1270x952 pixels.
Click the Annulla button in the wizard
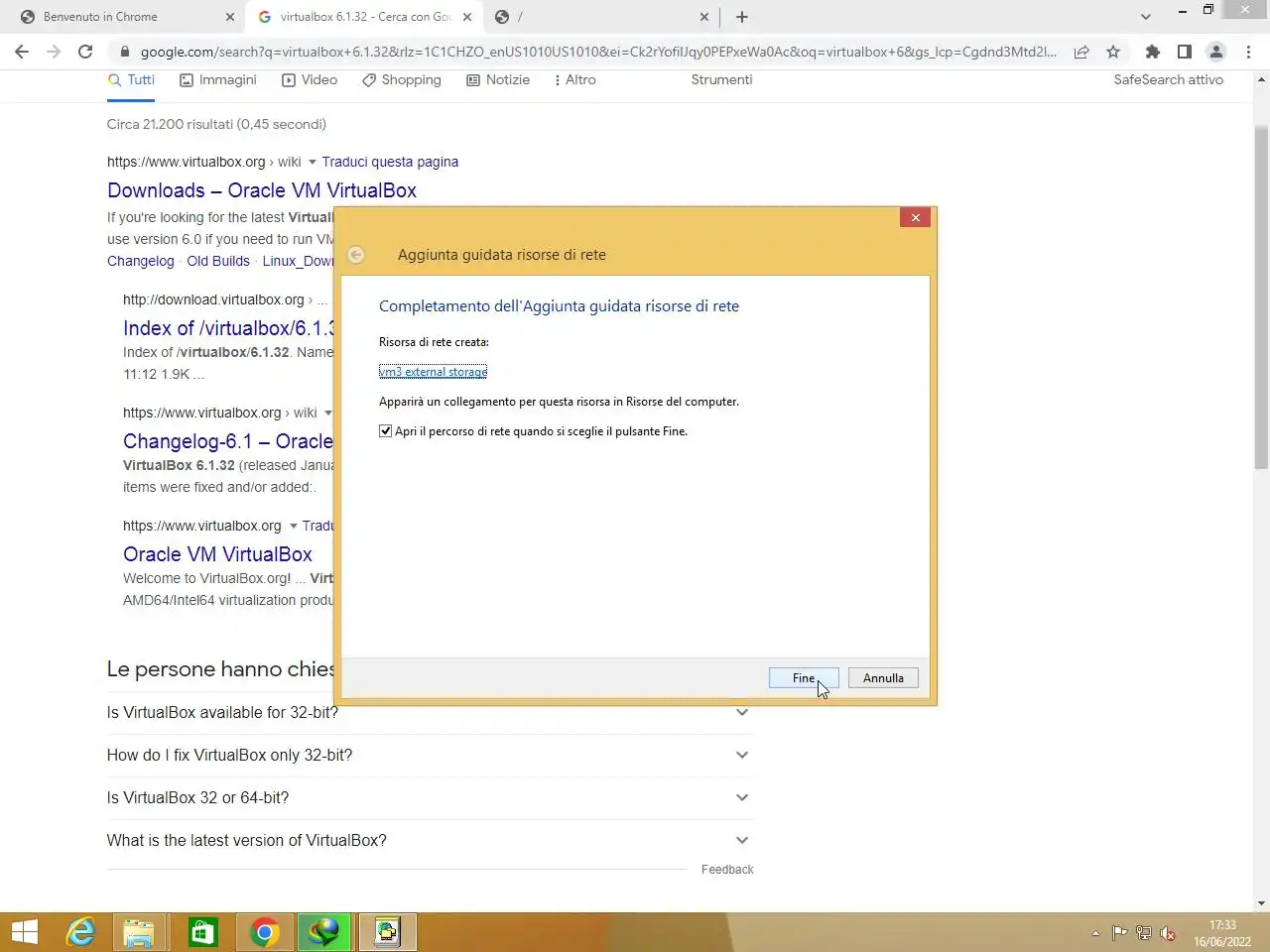[883, 678]
